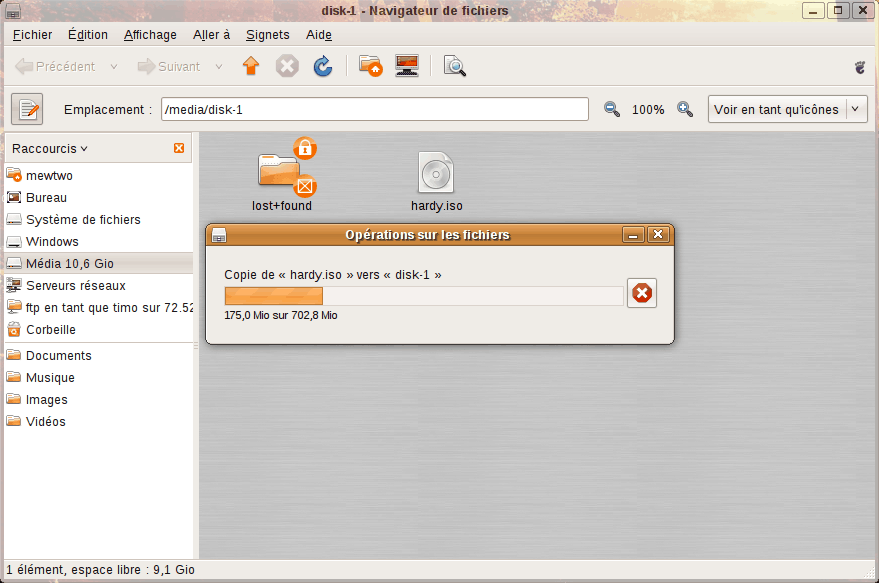Open Suivant history dropdown arrow
879x583 pixels.
coord(219,66)
